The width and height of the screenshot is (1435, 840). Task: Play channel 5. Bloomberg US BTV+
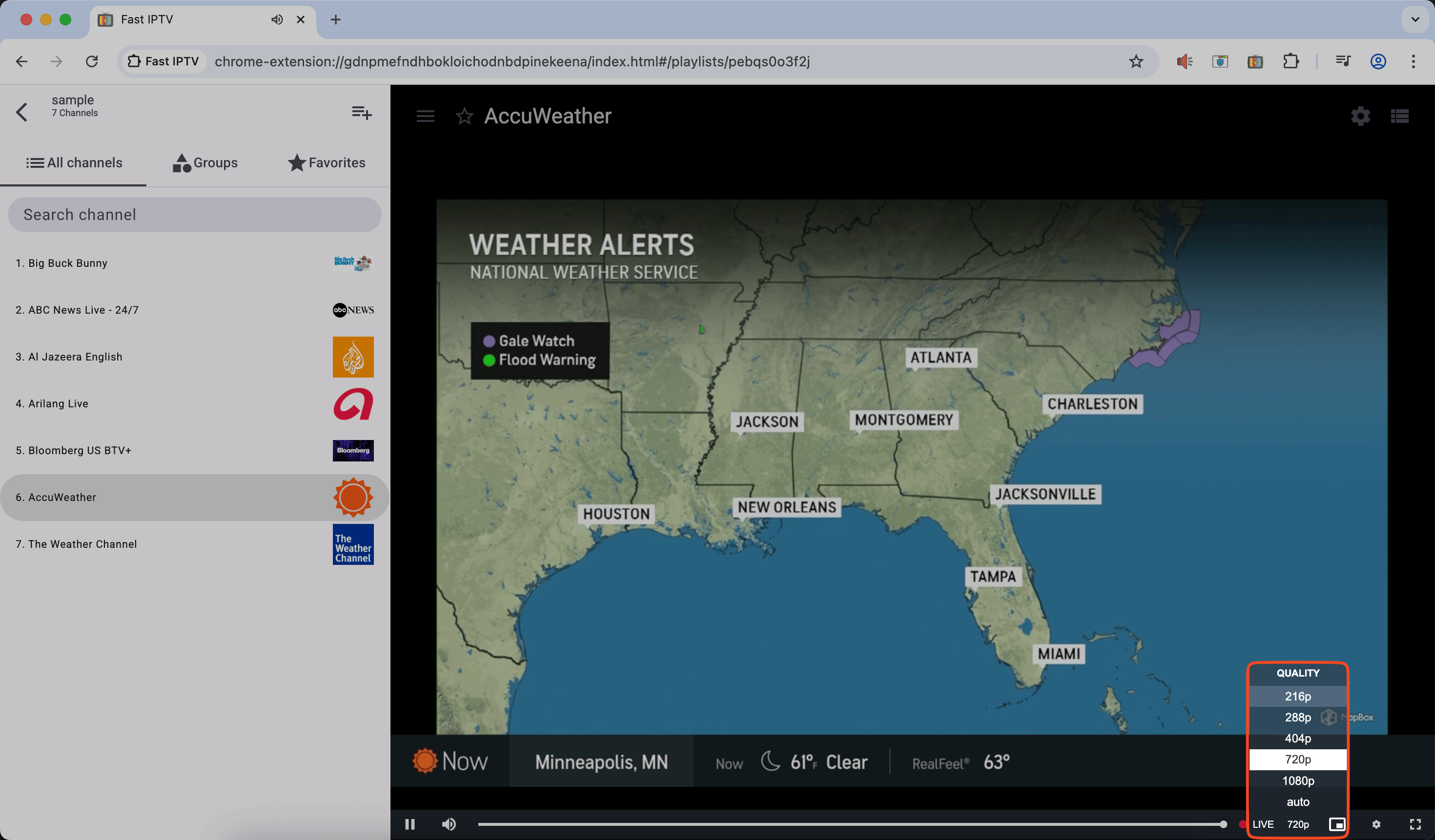click(x=194, y=450)
